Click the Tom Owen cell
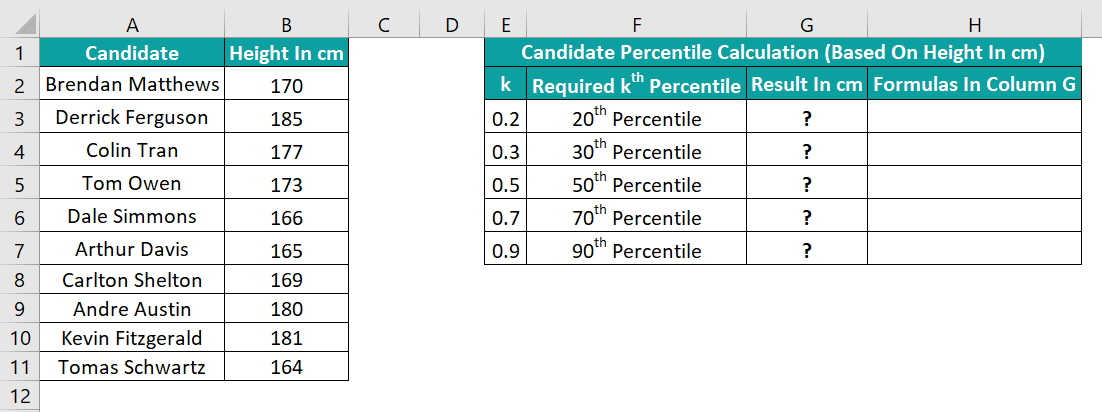 [132, 184]
